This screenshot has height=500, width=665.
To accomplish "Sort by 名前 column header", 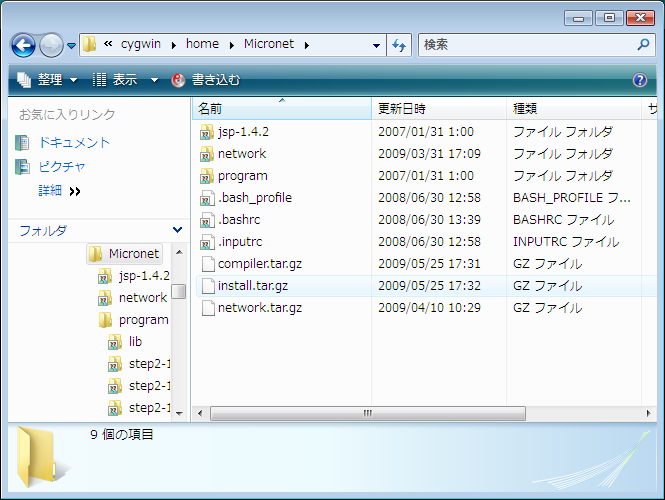I will click(282, 109).
